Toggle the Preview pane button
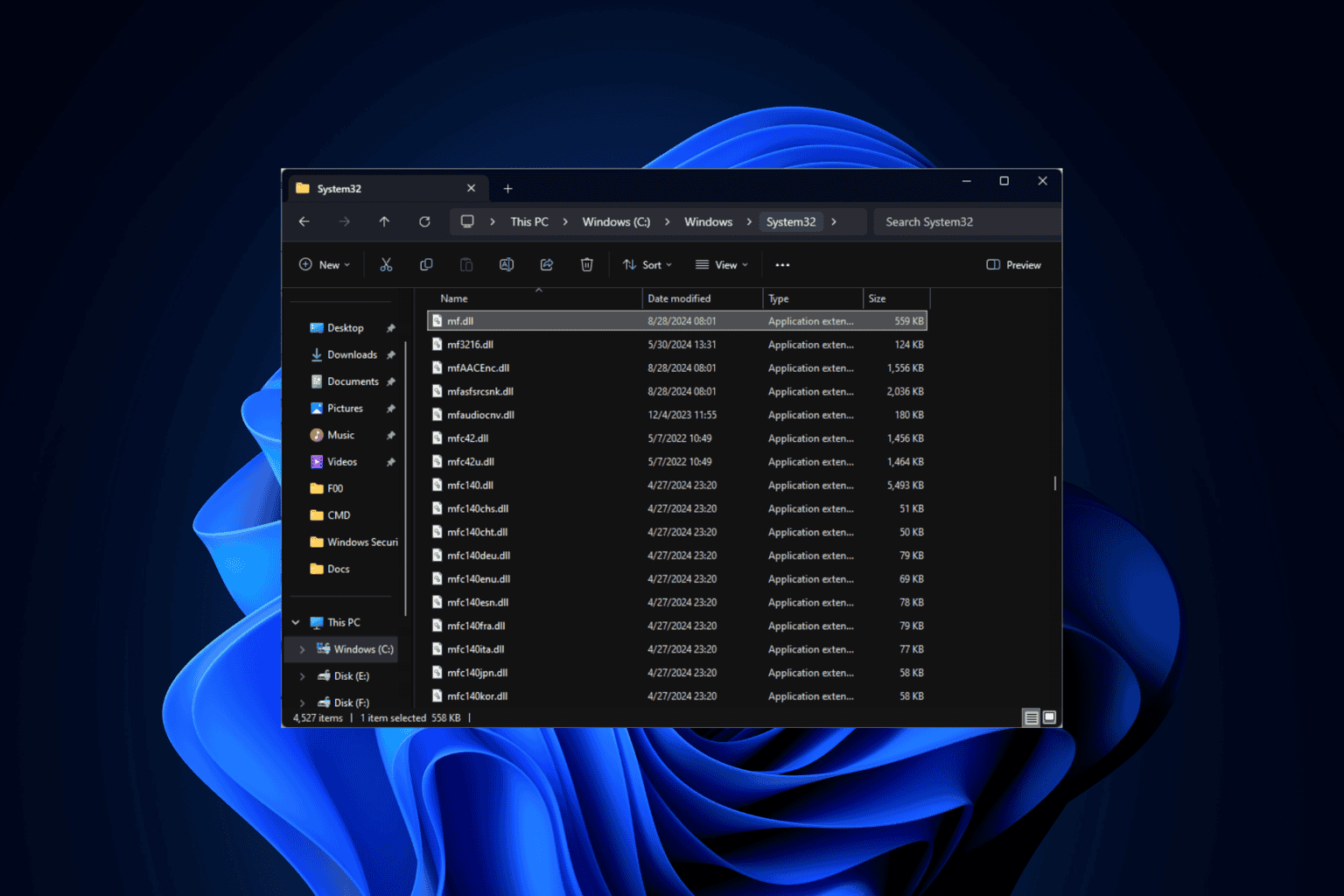The height and width of the screenshot is (896, 1344). tap(1014, 265)
